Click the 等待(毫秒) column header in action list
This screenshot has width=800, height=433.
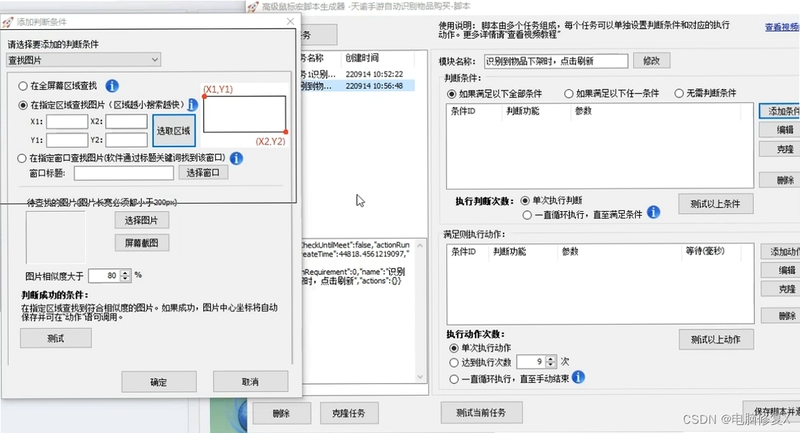pos(705,251)
